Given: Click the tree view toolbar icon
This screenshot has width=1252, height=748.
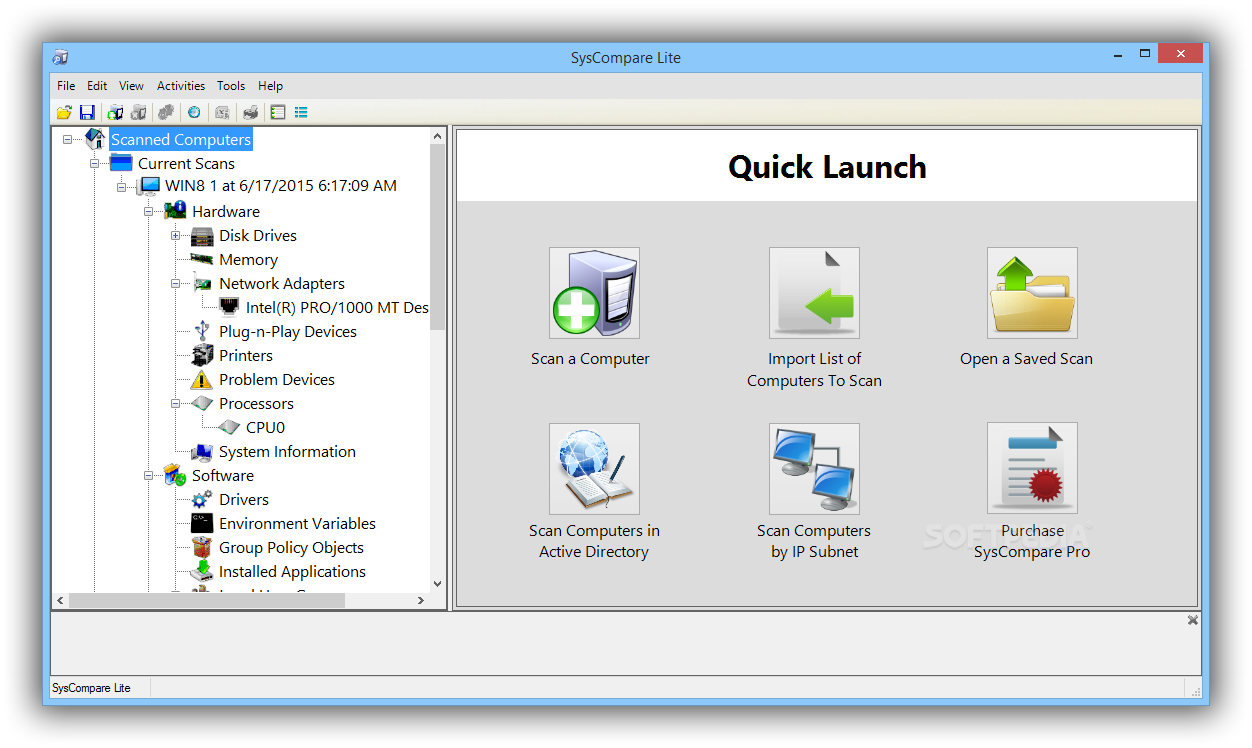Looking at the screenshot, I should 278,112.
